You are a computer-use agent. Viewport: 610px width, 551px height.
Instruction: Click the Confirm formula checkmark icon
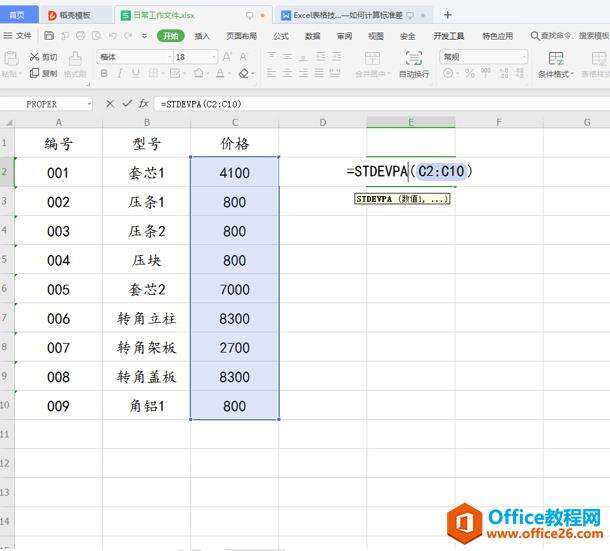click(x=127, y=104)
